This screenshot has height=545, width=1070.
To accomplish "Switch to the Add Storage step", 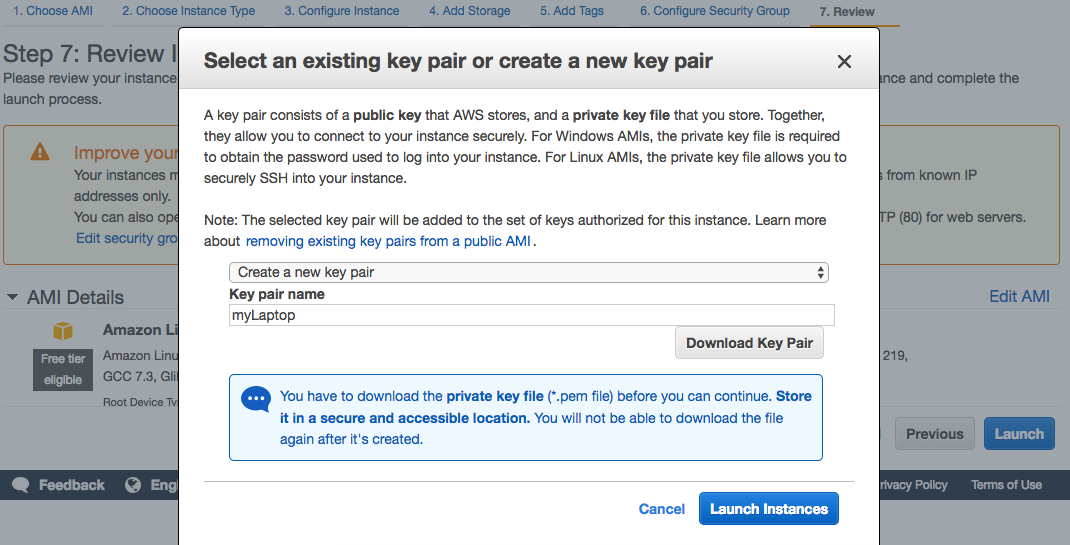I will tap(470, 11).
